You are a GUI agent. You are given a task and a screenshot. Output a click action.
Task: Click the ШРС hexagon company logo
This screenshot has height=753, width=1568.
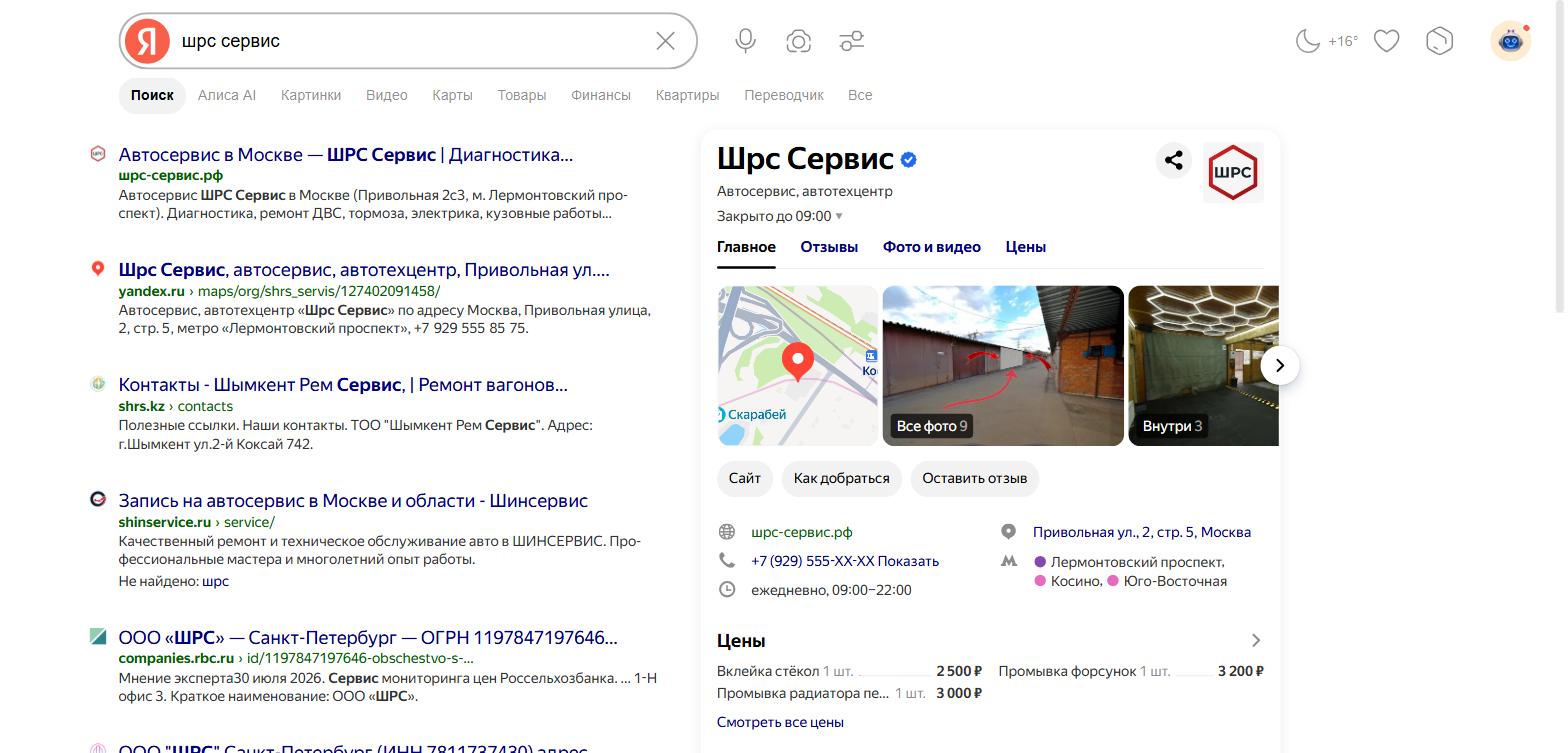pyautogui.click(x=1233, y=172)
